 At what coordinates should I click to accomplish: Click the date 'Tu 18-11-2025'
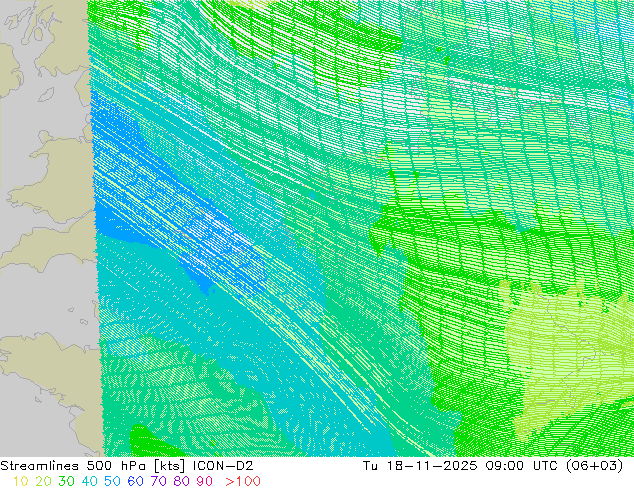pyautogui.click(x=420, y=466)
